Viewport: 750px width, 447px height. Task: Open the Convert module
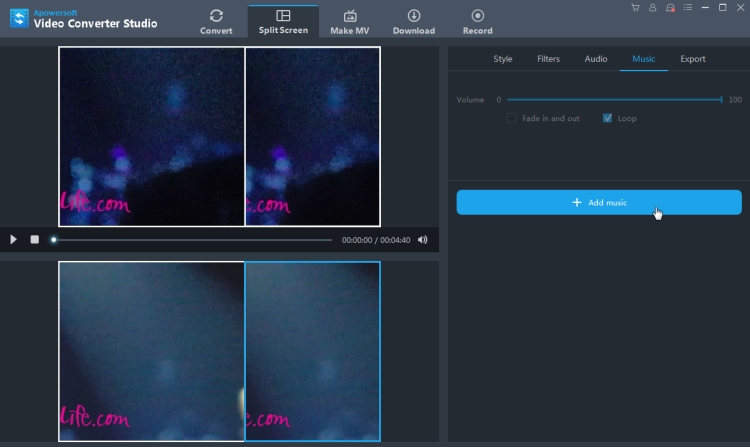pyautogui.click(x=216, y=22)
